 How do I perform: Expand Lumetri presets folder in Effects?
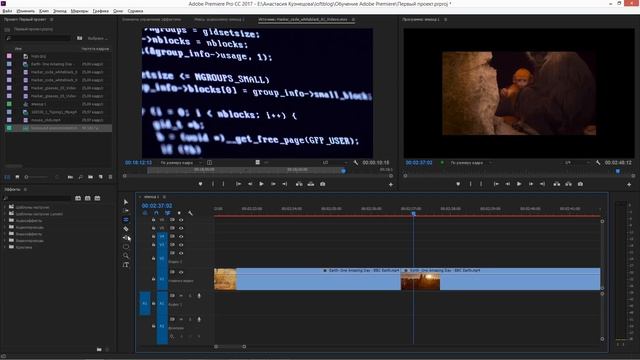5,214
